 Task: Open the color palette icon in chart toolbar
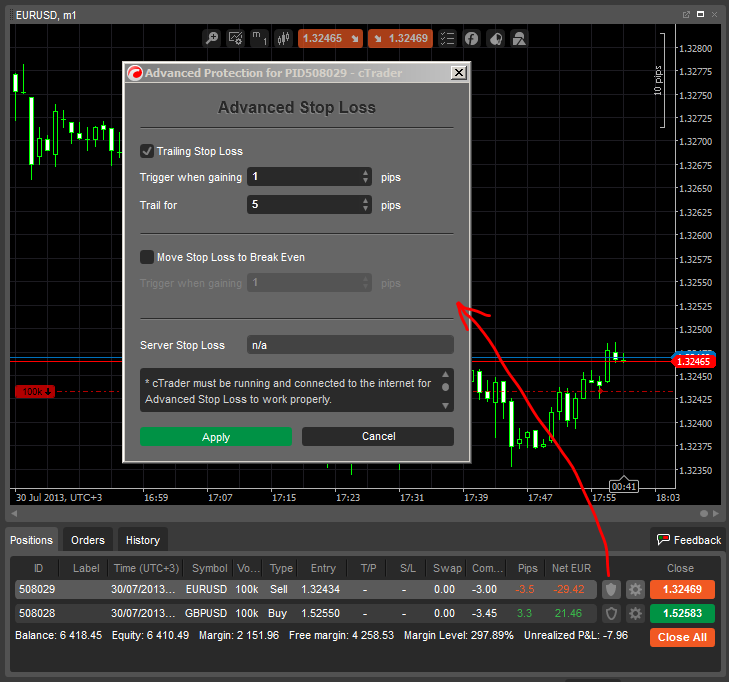tap(496, 38)
